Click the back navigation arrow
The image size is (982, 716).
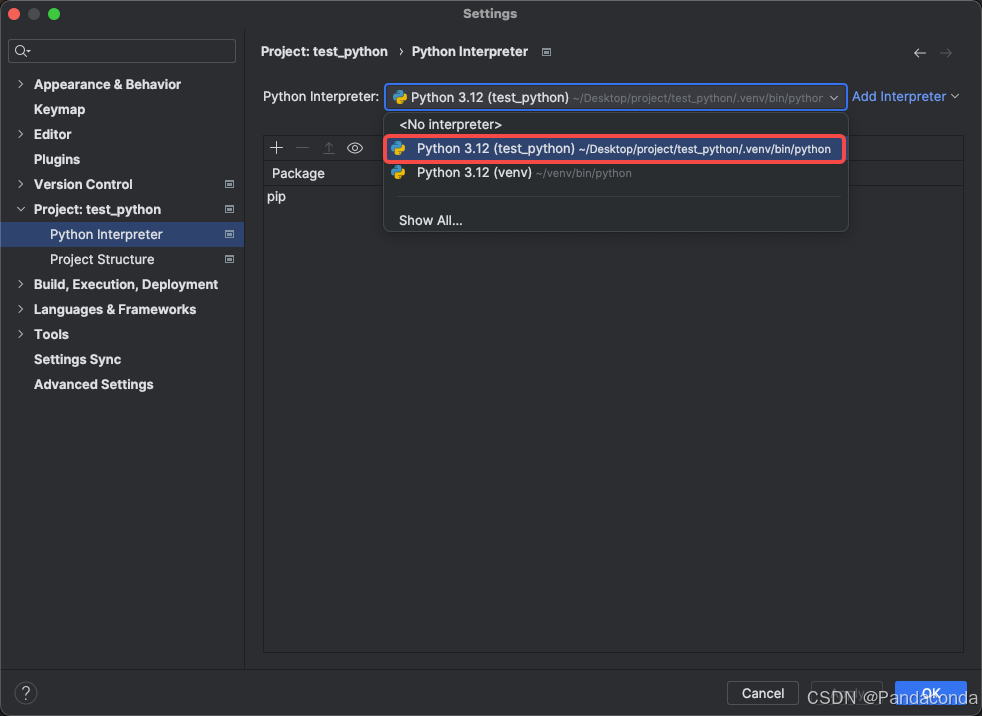pos(919,53)
